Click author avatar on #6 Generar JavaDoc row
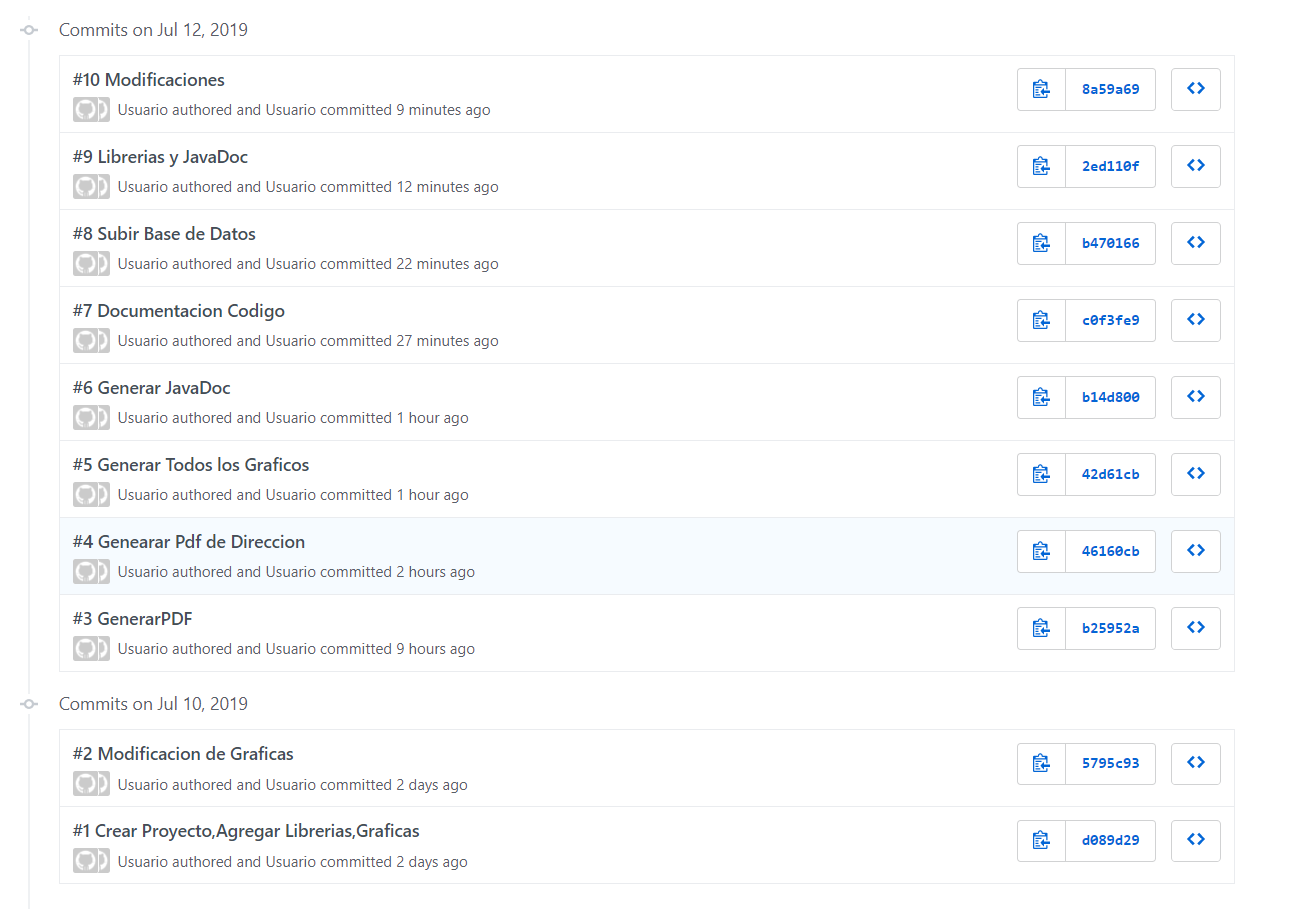 (85, 418)
